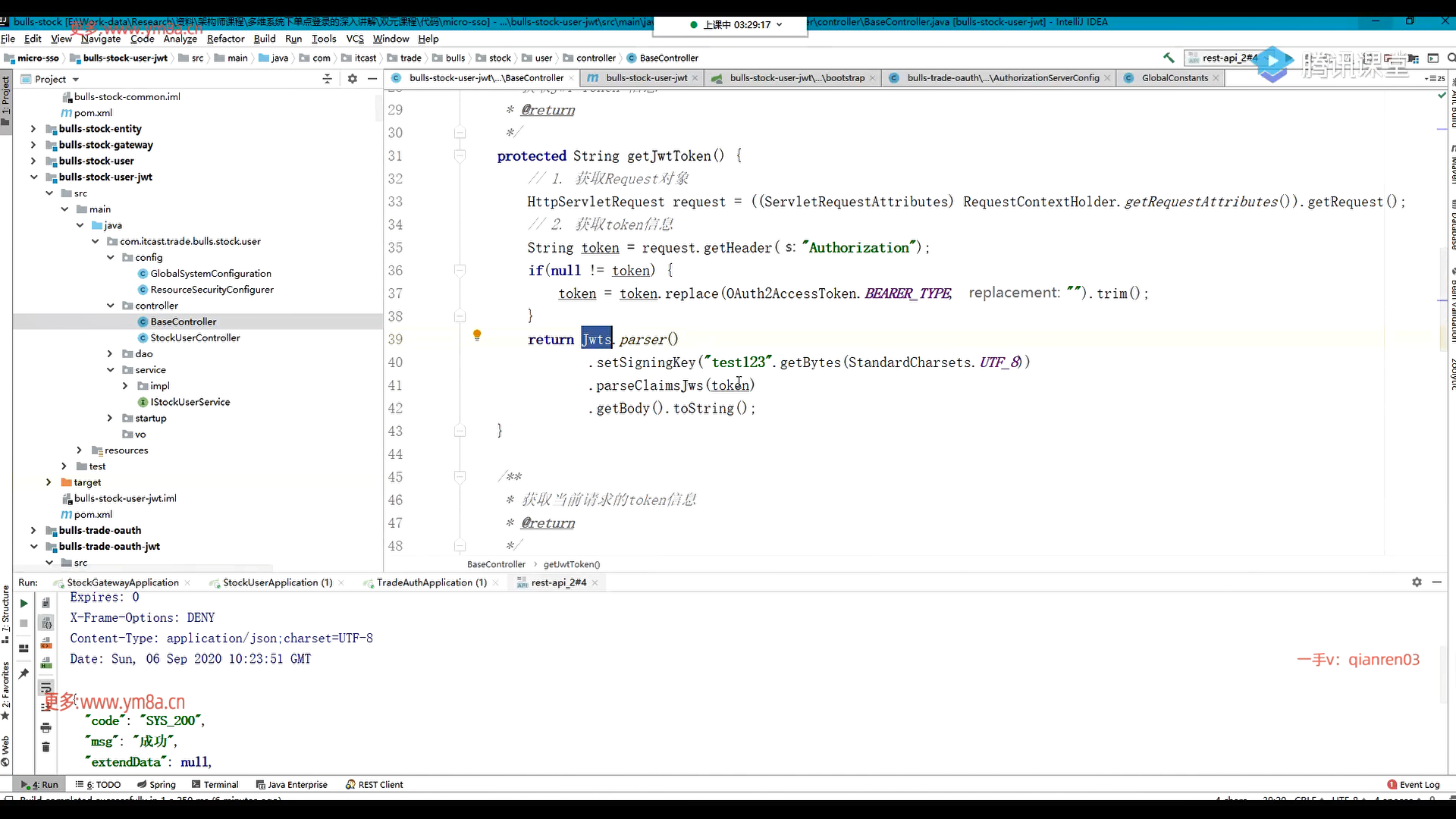Click the trash clear-all icon in Run panel
1456x819 pixels.
[x=45, y=748]
